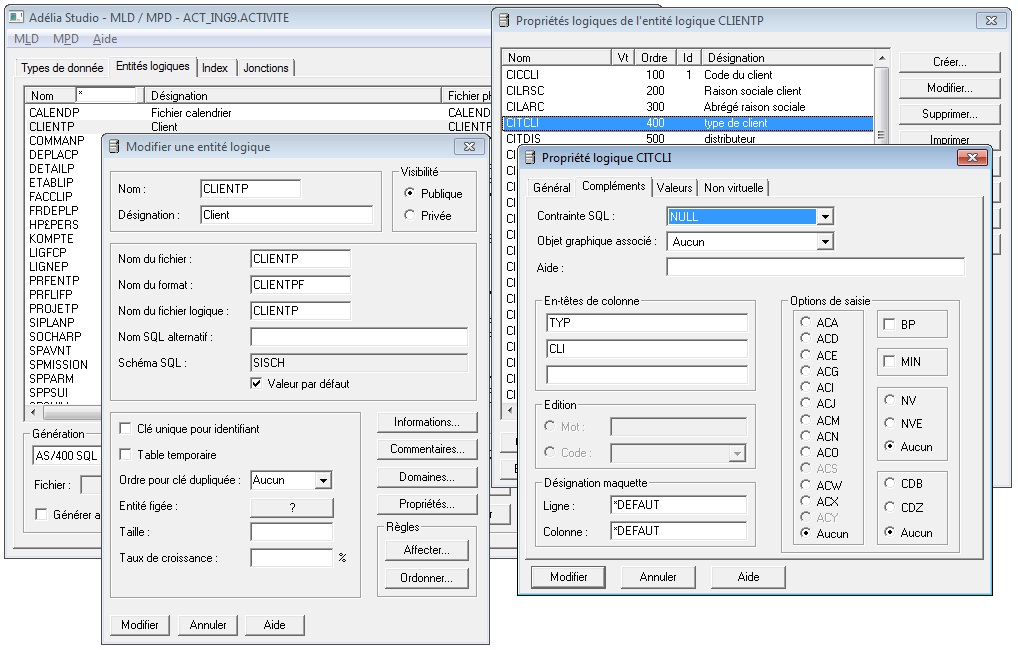Close the Propriété logique CITCLI dialog
Screen dimensions: 1018x650
coord(971,157)
